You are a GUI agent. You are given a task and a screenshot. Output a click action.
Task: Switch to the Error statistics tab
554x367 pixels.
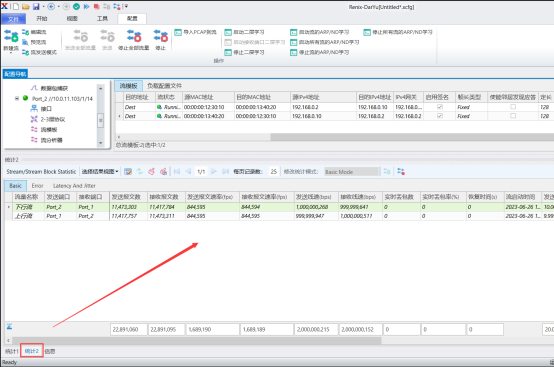[x=37, y=186]
